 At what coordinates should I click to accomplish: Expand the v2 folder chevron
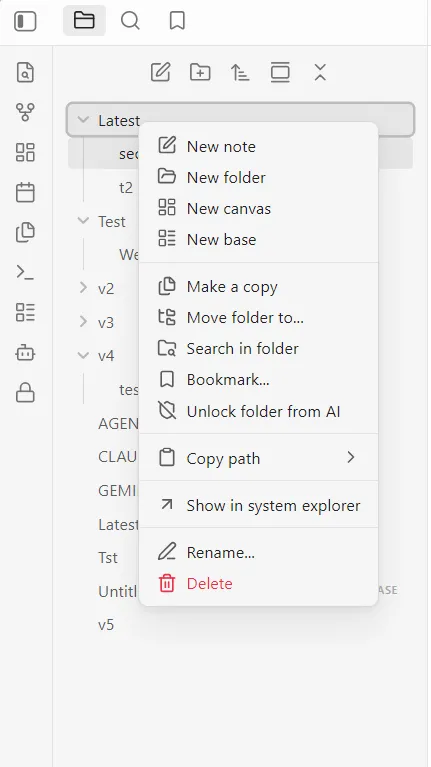83,288
